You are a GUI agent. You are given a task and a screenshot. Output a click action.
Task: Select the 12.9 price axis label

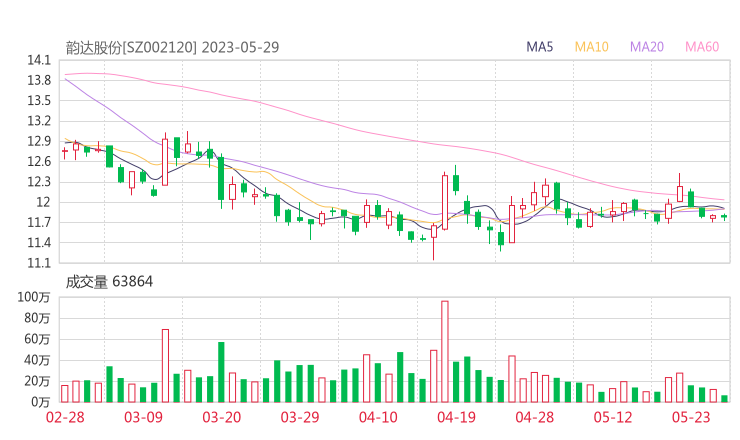[39, 141]
